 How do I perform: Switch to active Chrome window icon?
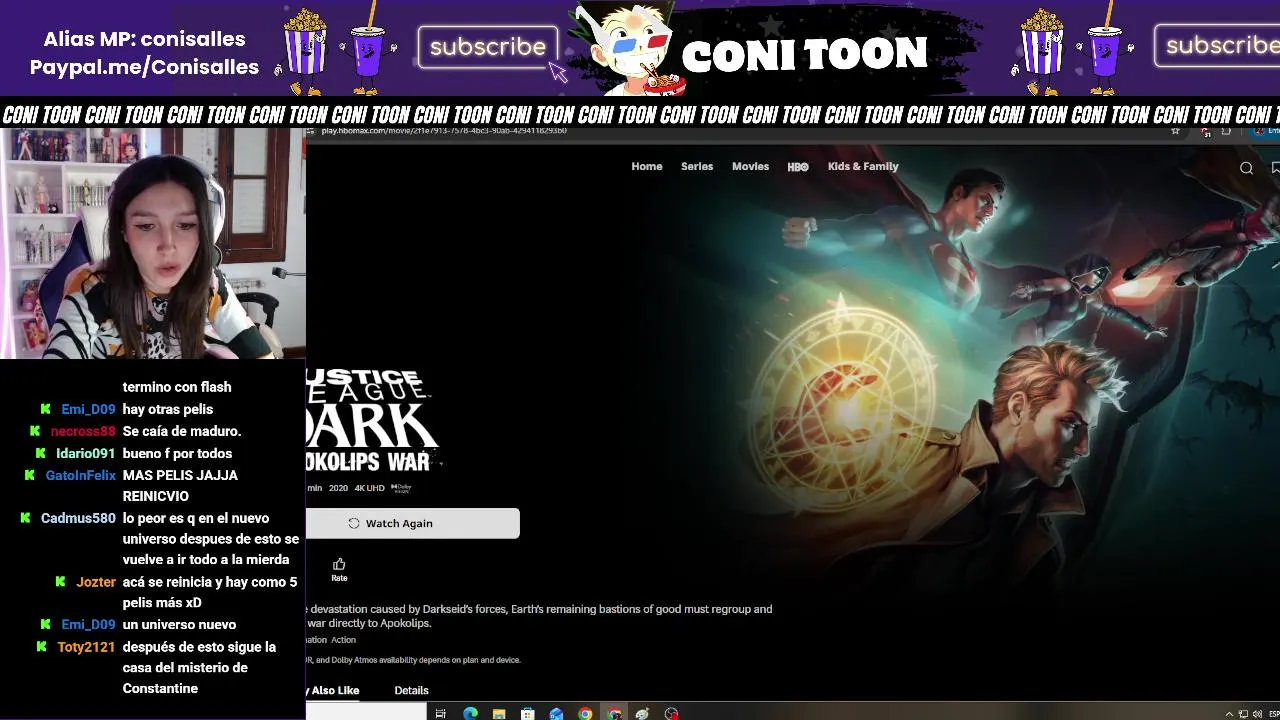[614, 713]
